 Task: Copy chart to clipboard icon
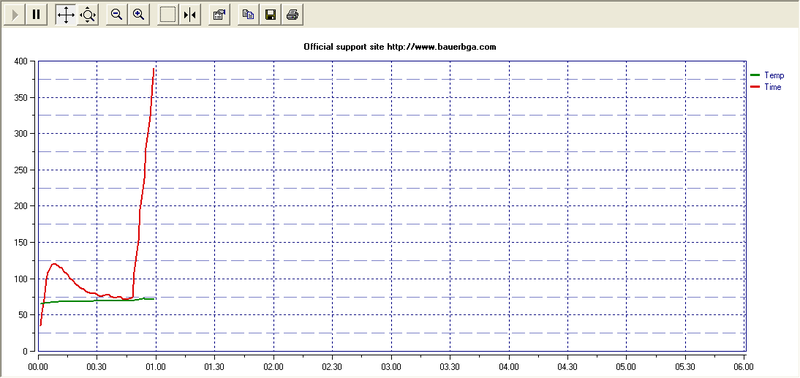248,15
